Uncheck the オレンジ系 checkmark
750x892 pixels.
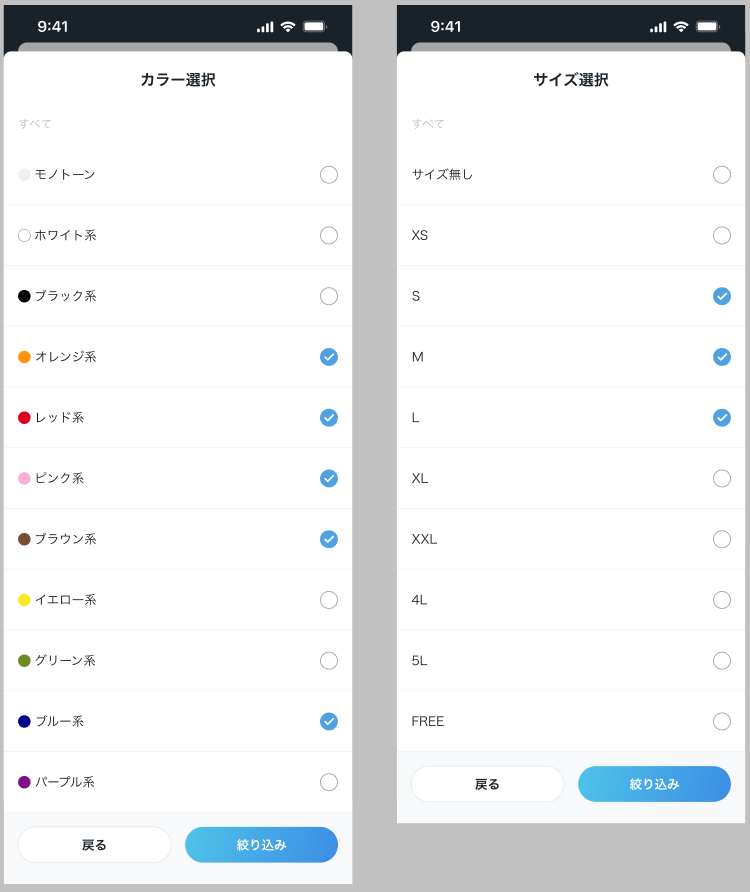pyautogui.click(x=329, y=357)
